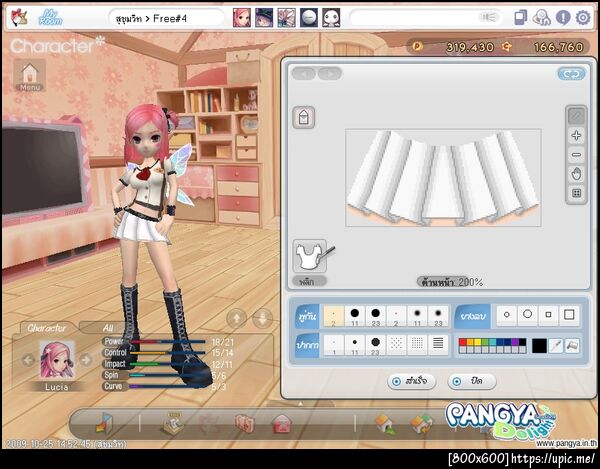Select the pencil draw tool in side toolbar
Image resolution: width=600 pixels, height=469 pixels.
[576, 116]
